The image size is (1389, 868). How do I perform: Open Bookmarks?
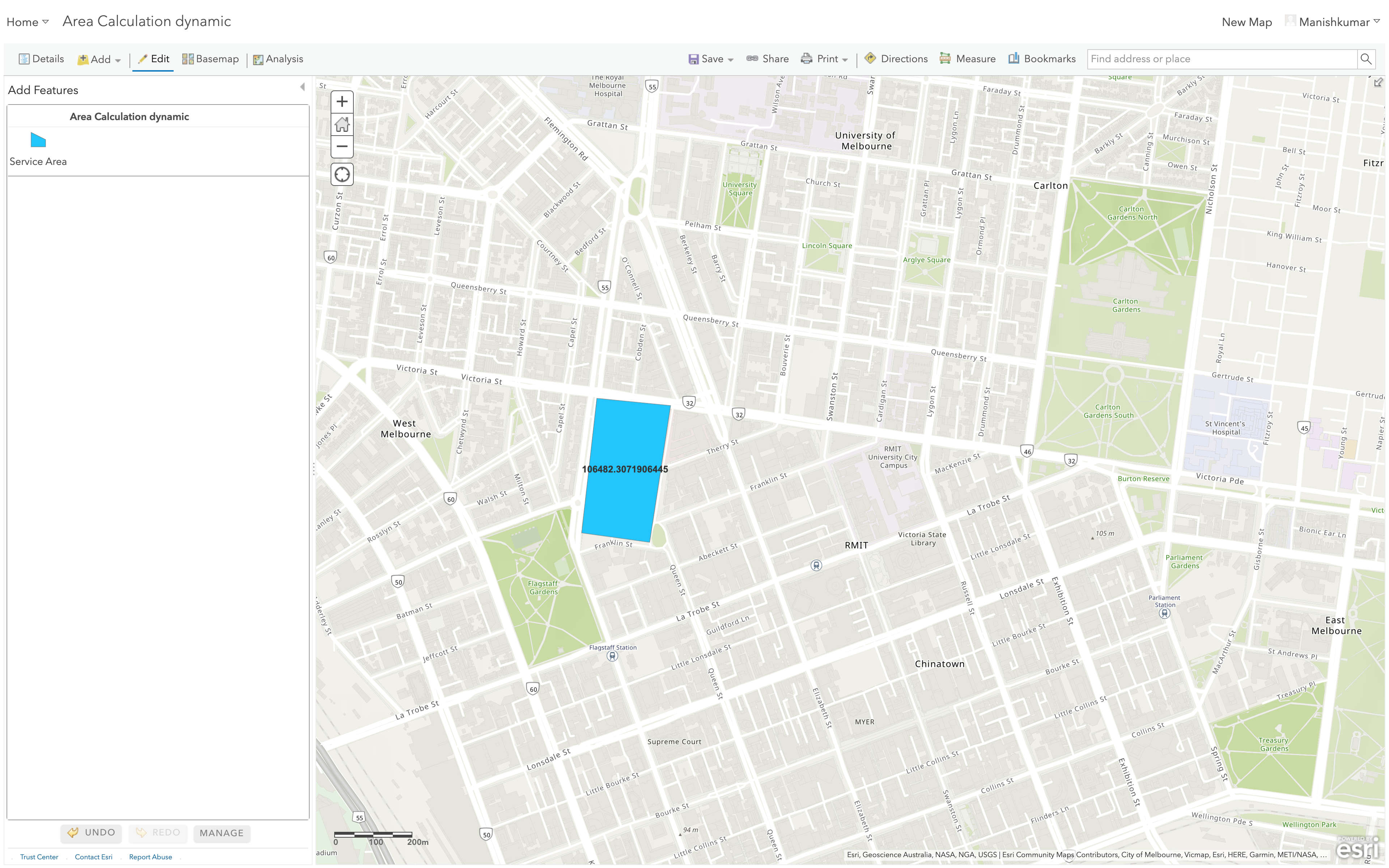coord(1042,59)
